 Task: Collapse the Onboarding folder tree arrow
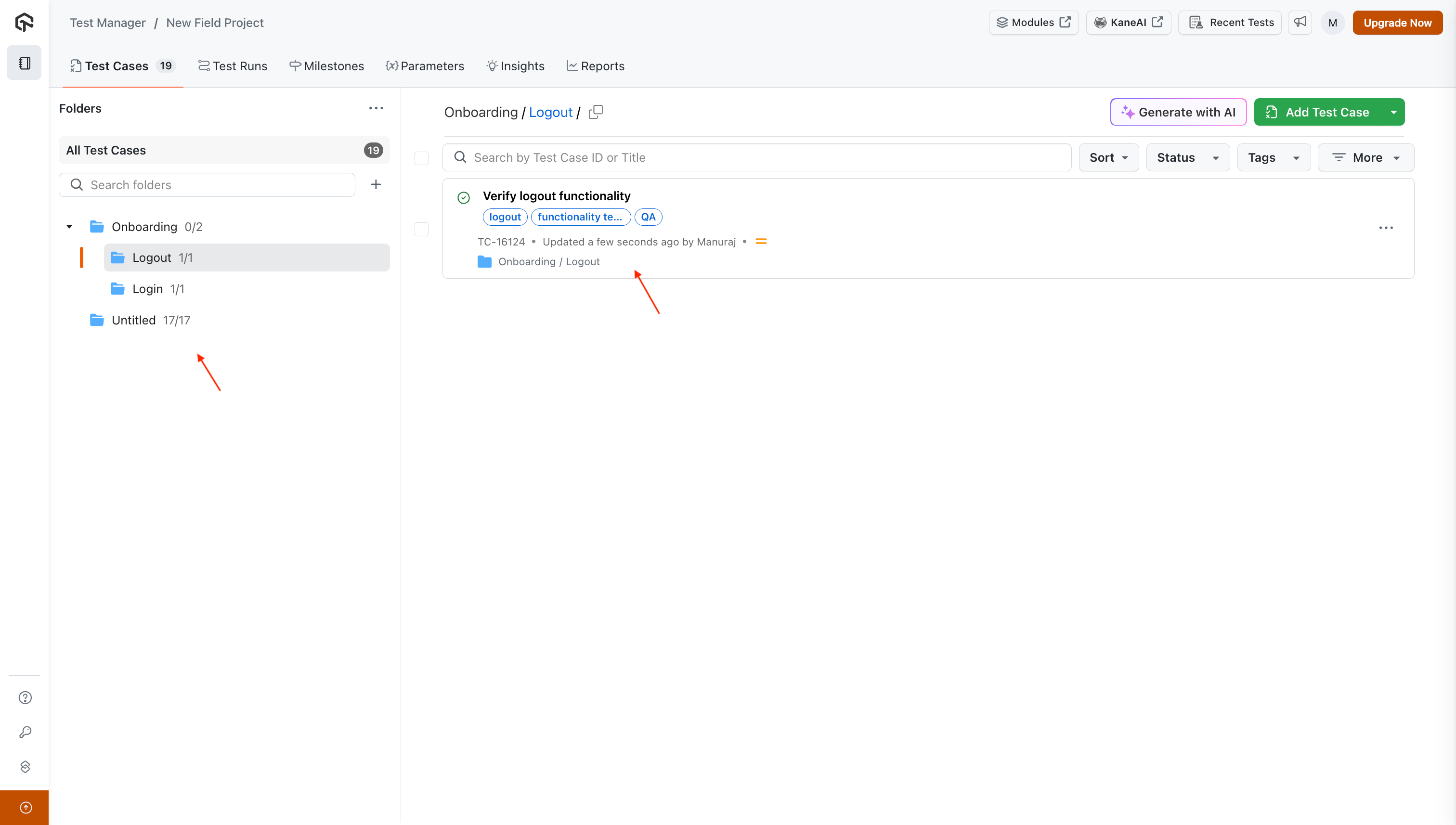pyautogui.click(x=69, y=227)
